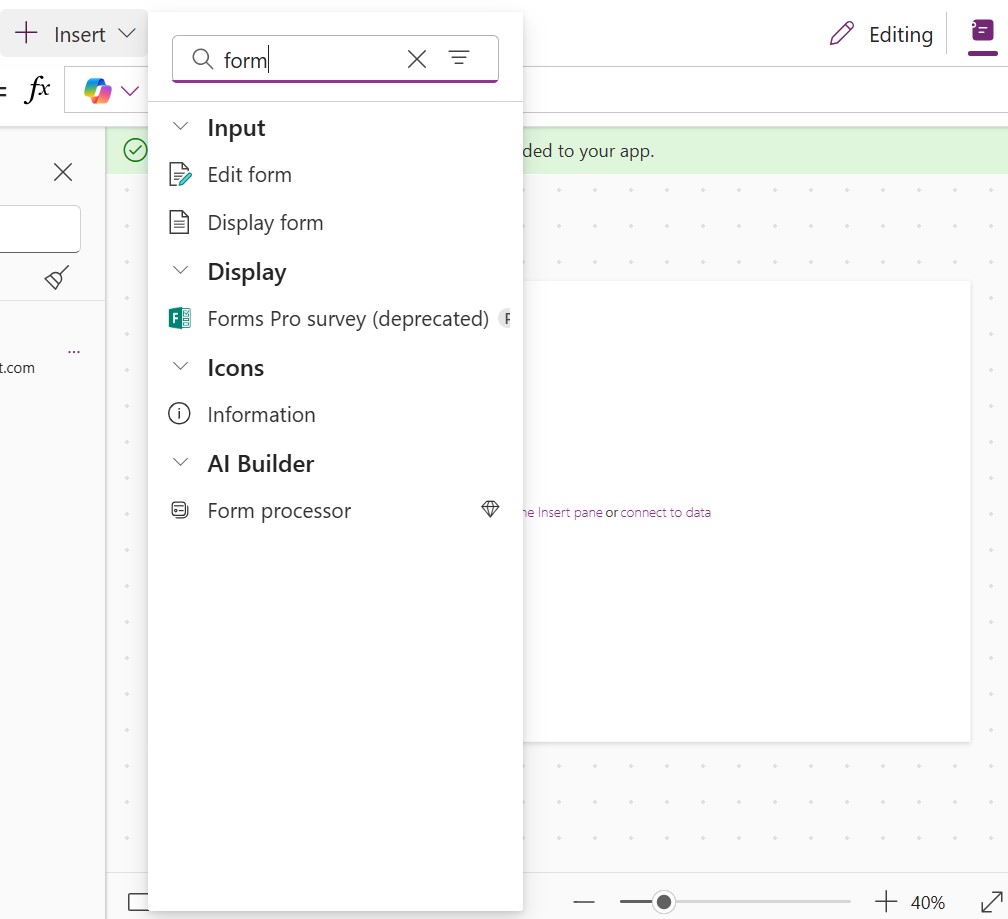Collapse the AI Builder category
Image resolution: width=1008 pixels, height=919 pixels.
181,463
